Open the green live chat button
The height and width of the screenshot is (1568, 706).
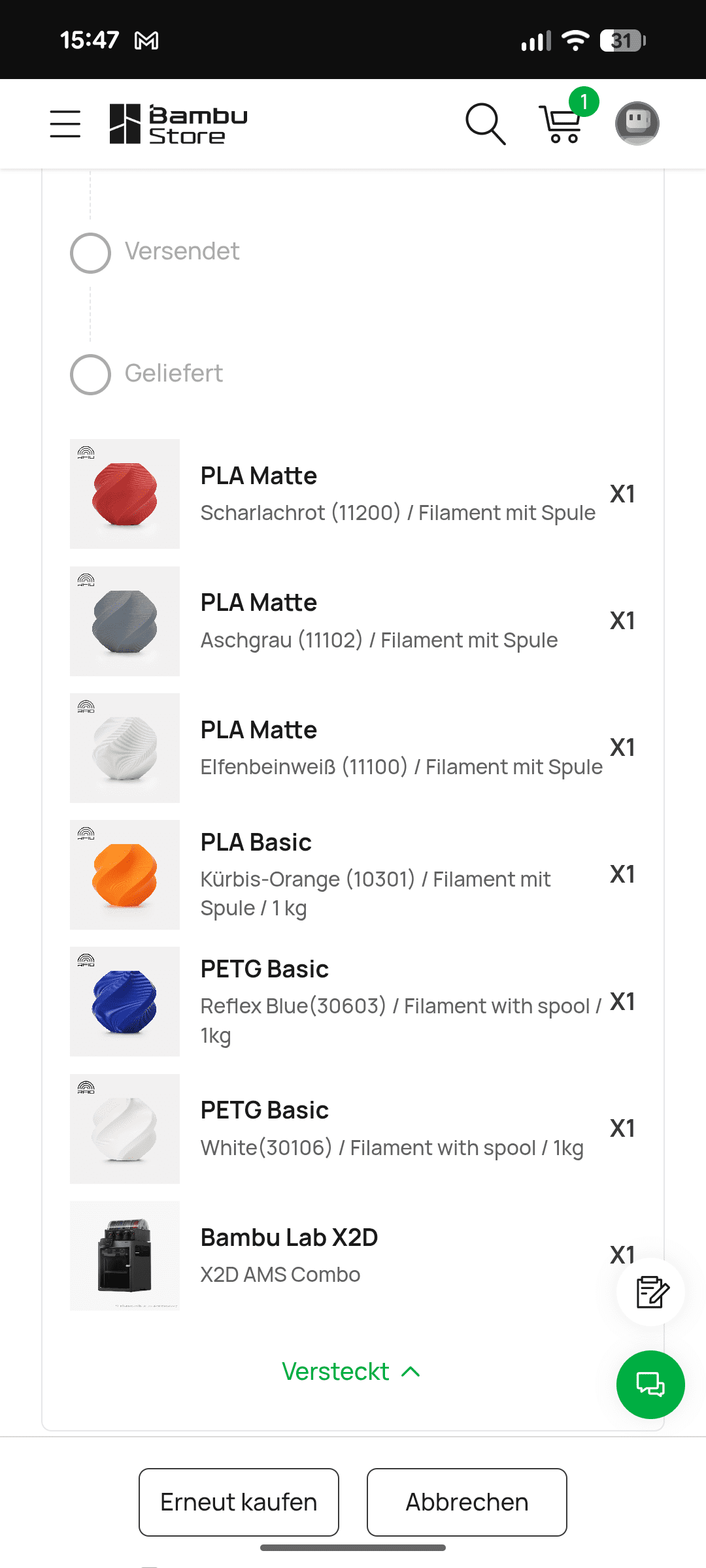[650, 1384]
